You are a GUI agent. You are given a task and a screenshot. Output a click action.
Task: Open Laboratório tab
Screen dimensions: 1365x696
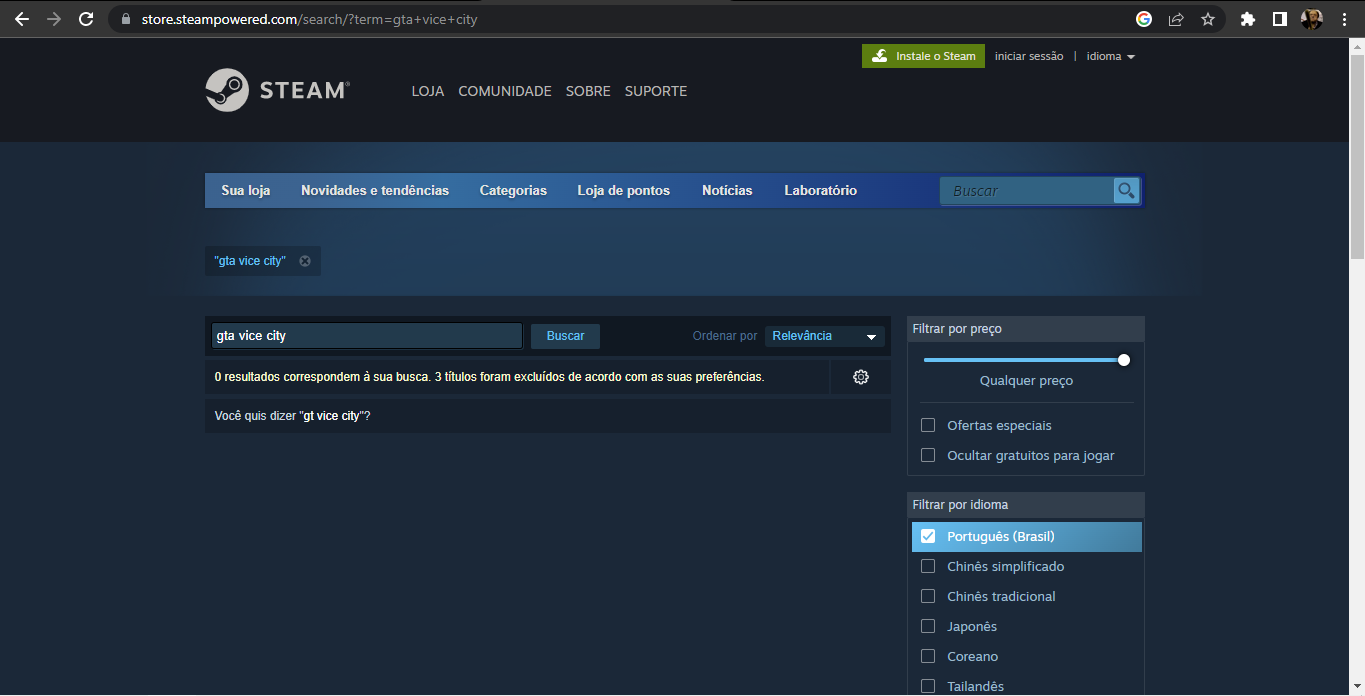point(820,190)
